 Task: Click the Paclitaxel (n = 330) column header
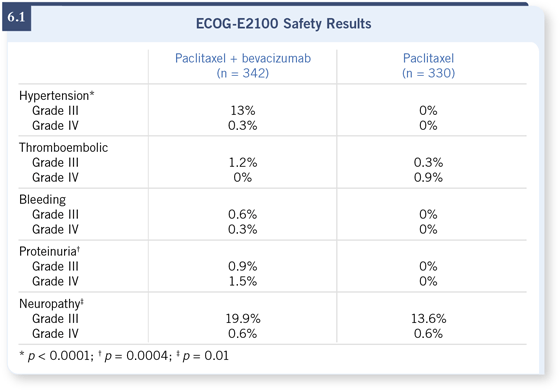click(x=428, y=65)
